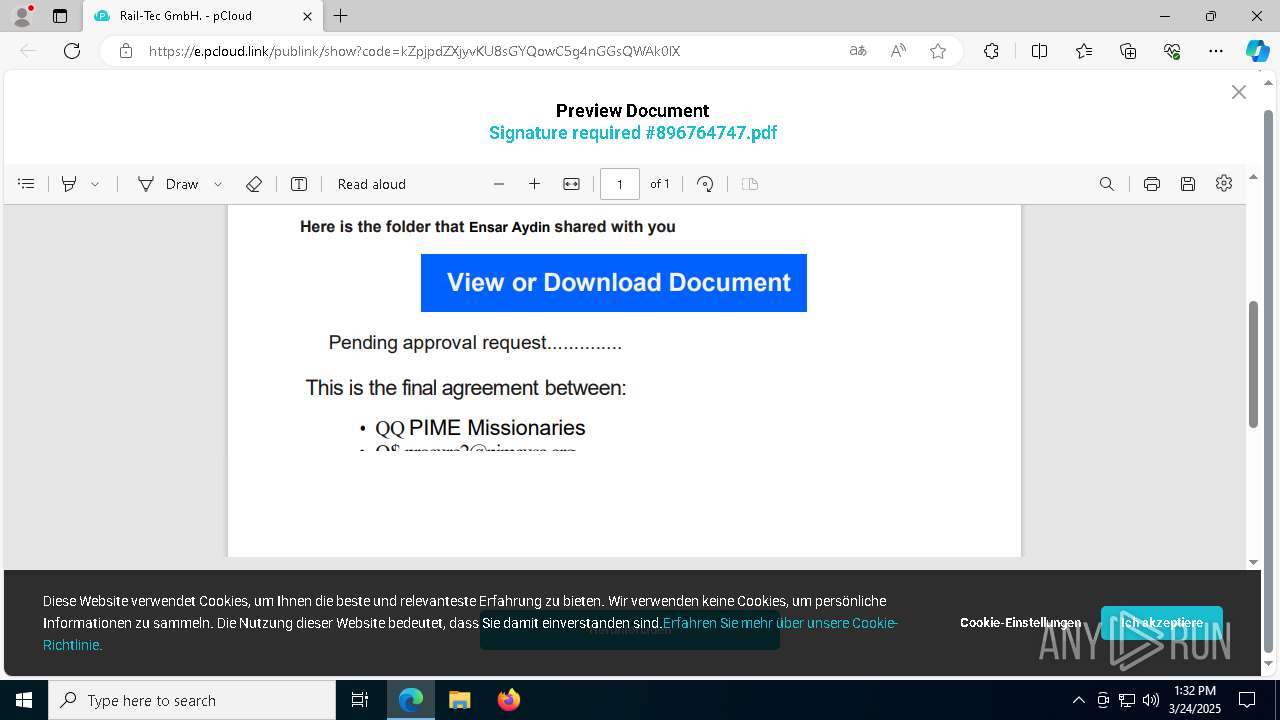Expand the Draw options dropdown arrow
Image resolution: width=1280 pixels, height=720 pixels.
tap(218, 184)
